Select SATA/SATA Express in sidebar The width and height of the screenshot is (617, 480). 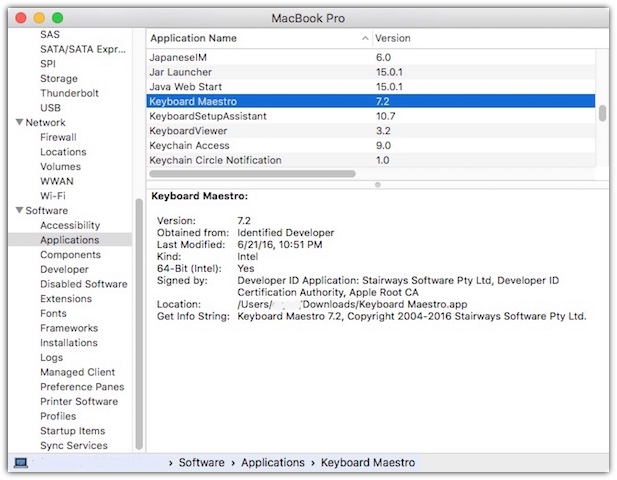pos(83,49)
